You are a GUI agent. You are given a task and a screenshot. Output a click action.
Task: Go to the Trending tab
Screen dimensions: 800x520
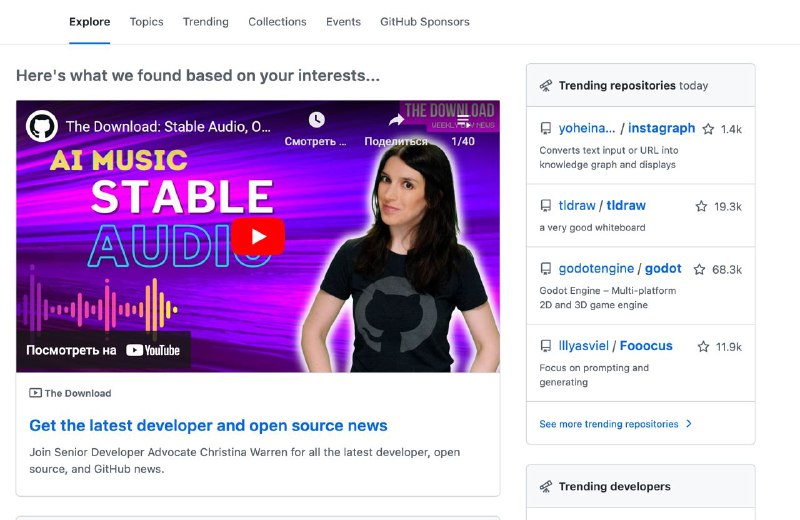pyautogui.click(x=206, y=22)
